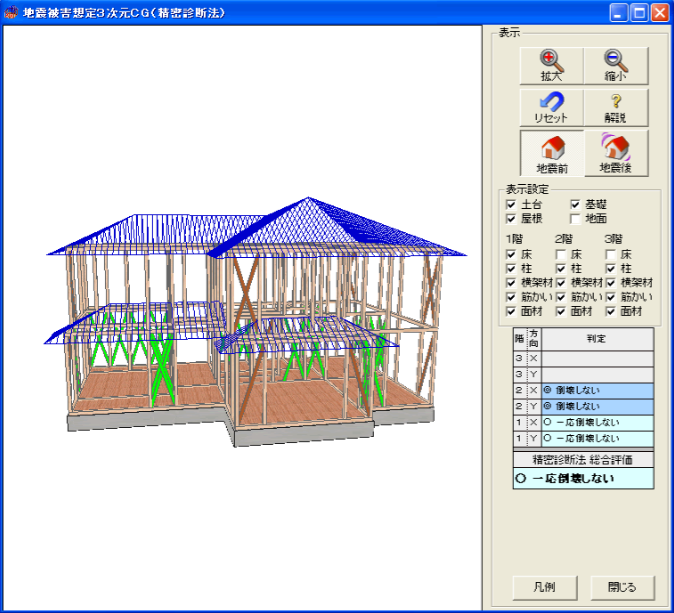Uncheck the 1階 床 floor checkbox

pyautogui.click(x=511, y=254)
